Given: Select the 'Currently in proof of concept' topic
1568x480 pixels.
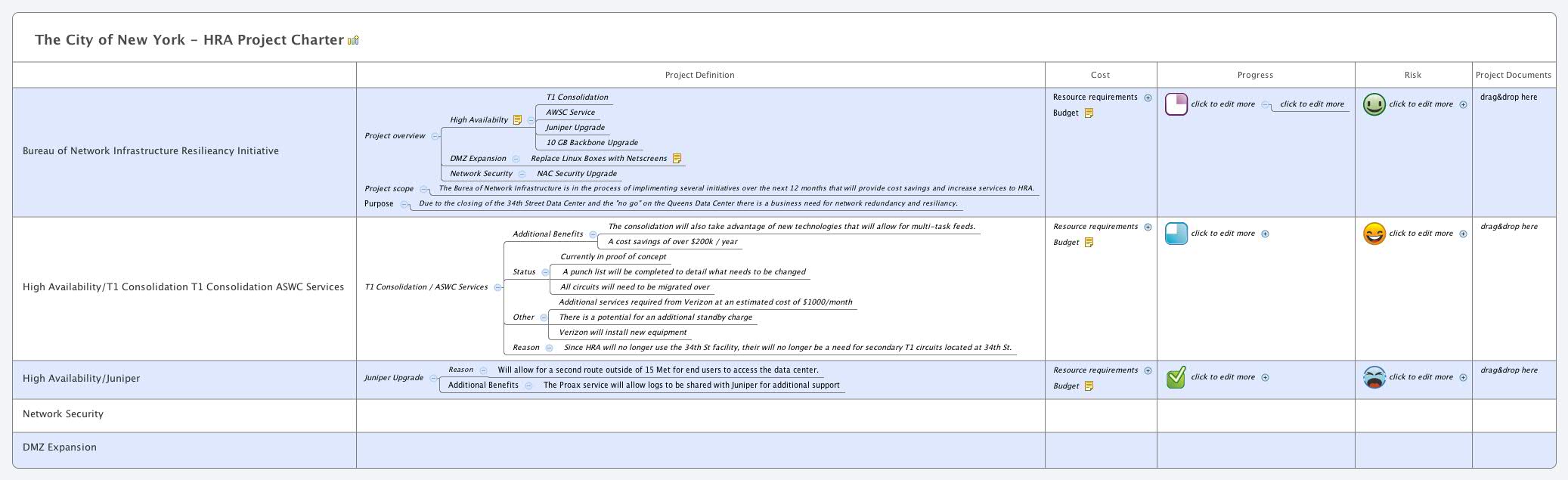Looking at the screenshot, I should coord(613,257).
